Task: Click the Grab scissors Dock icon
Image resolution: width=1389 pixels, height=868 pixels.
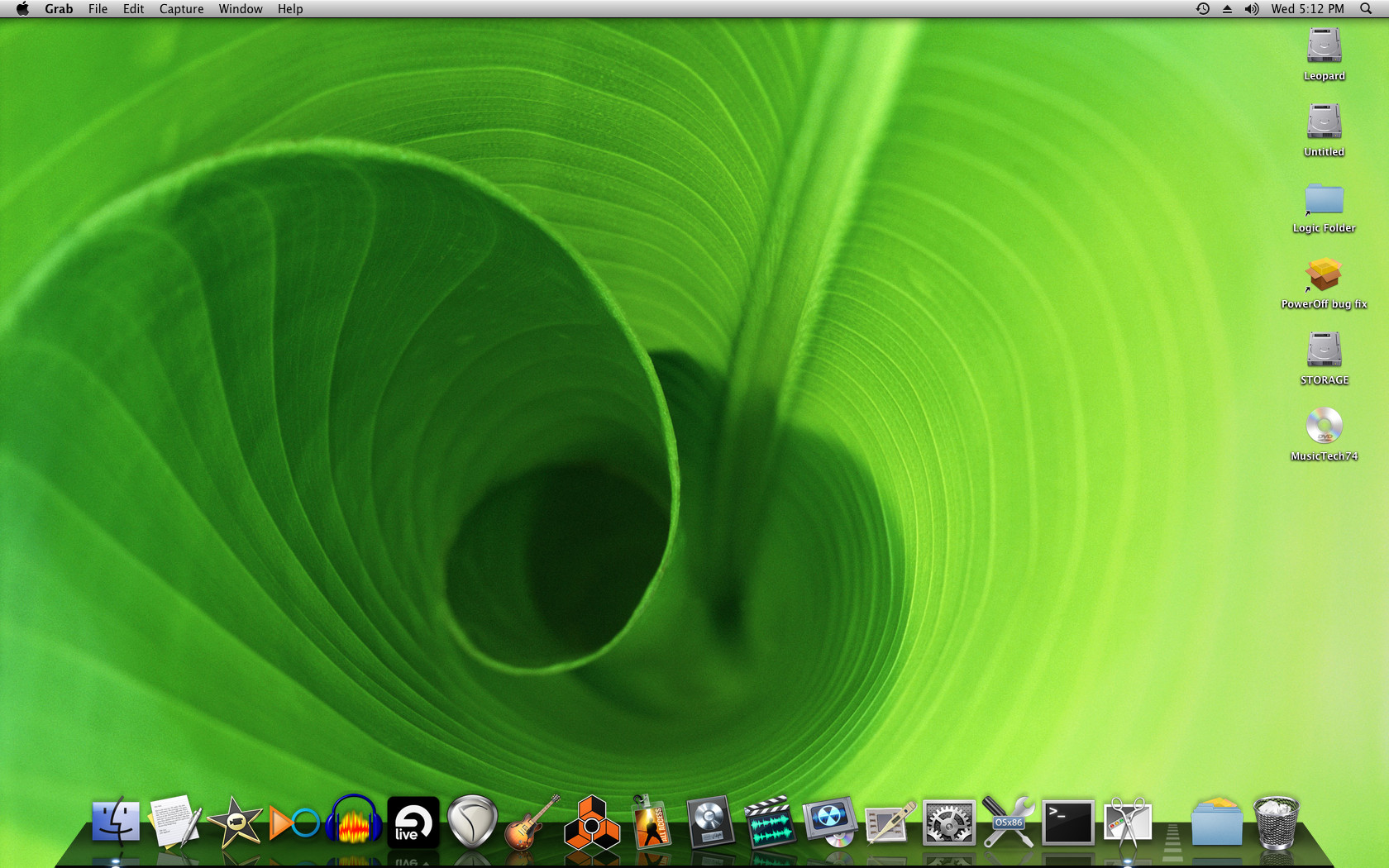Action: pyautogui.click(x=1128, y=823)
